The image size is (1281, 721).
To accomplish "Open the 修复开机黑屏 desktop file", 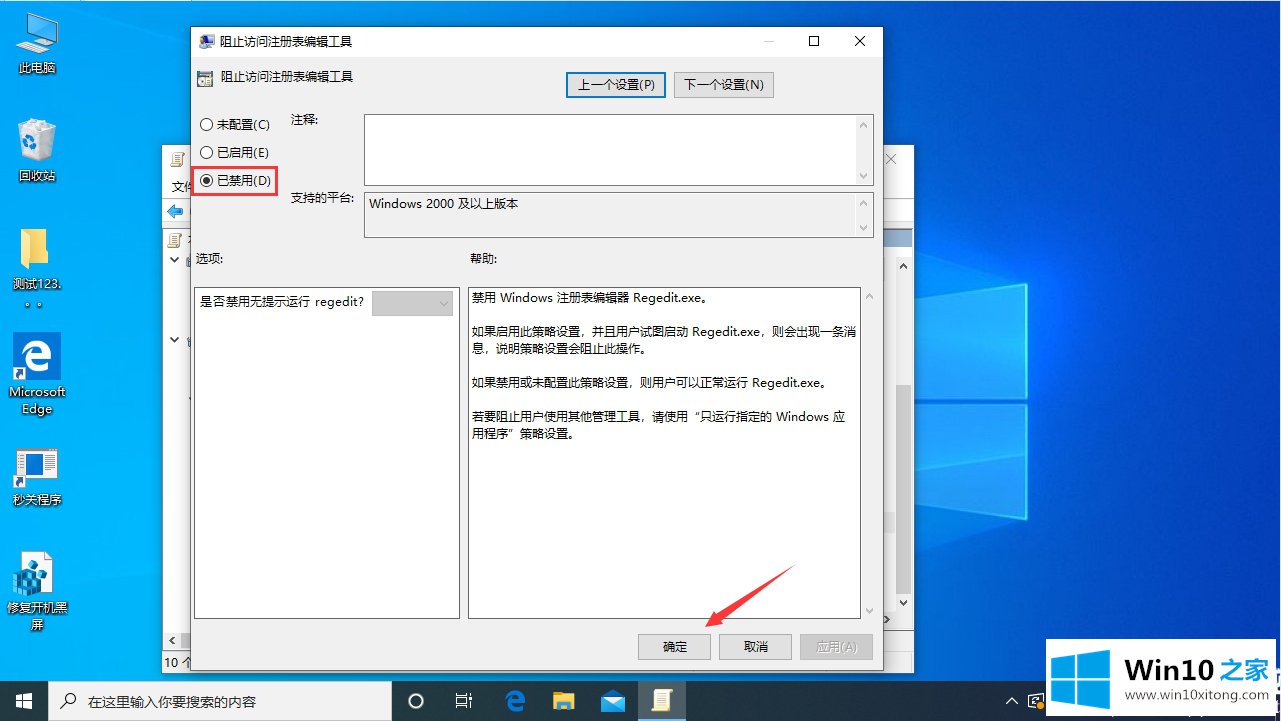I will tap(37, 592).
